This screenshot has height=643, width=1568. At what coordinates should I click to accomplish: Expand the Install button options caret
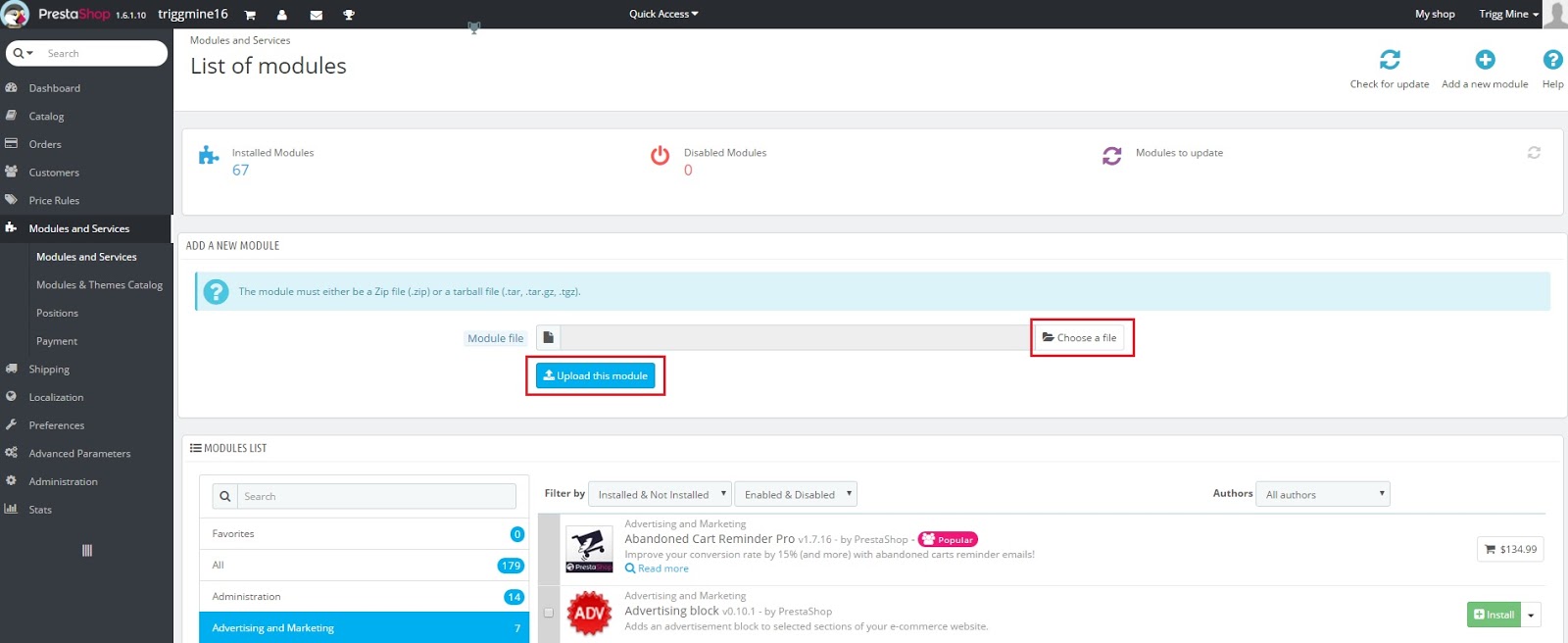(1531, 615)
